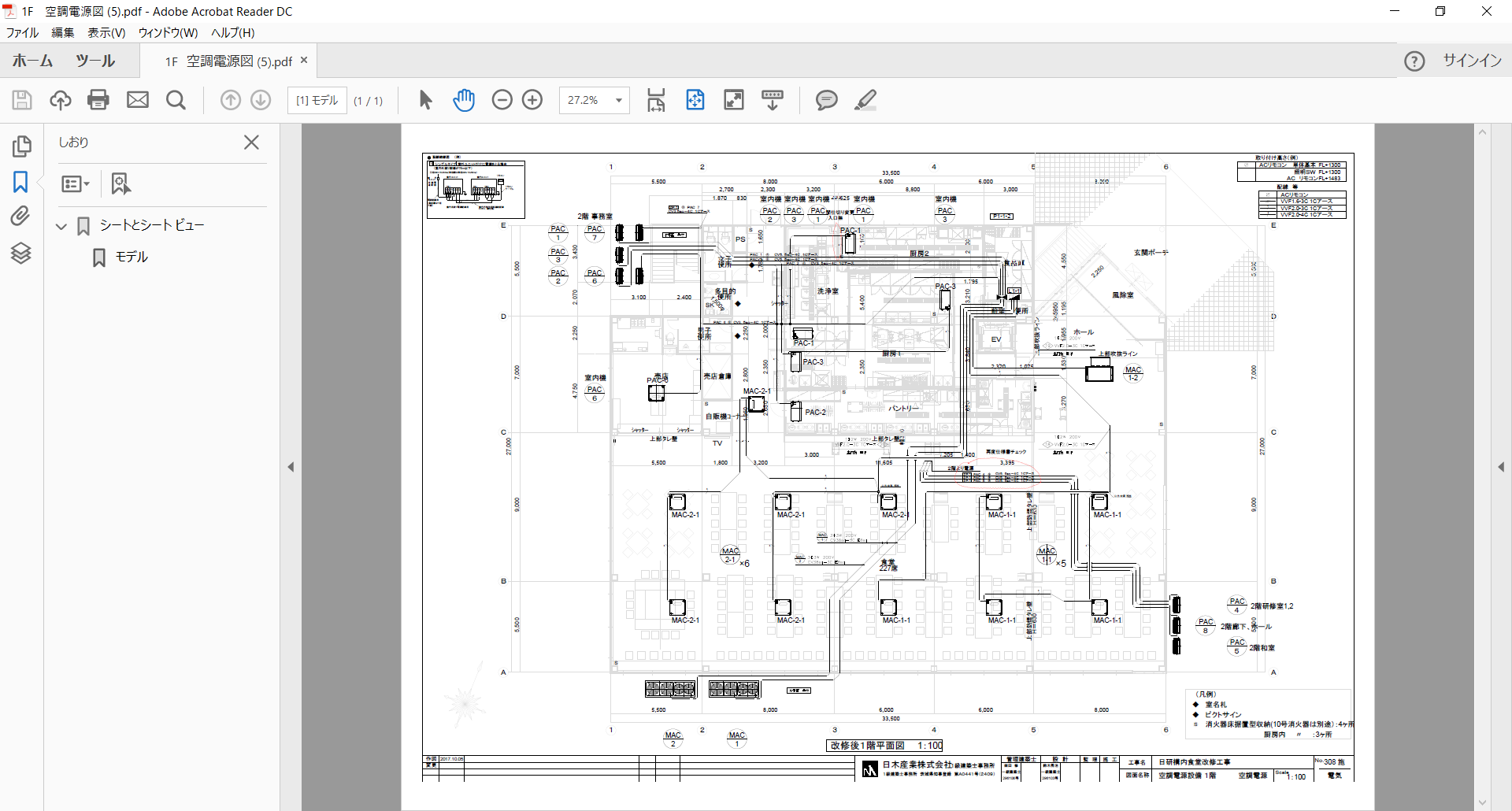
Task: Activate the highlight tool
Action: coord(865,100)
